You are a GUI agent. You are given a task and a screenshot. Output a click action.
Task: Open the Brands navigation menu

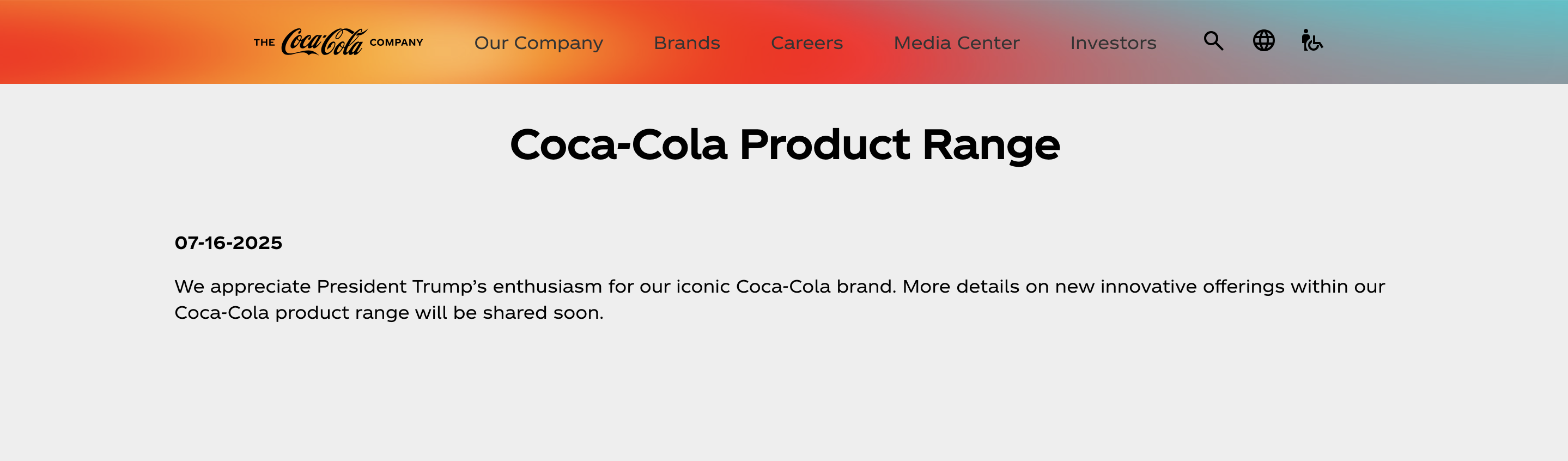click(x=686, y=43)
